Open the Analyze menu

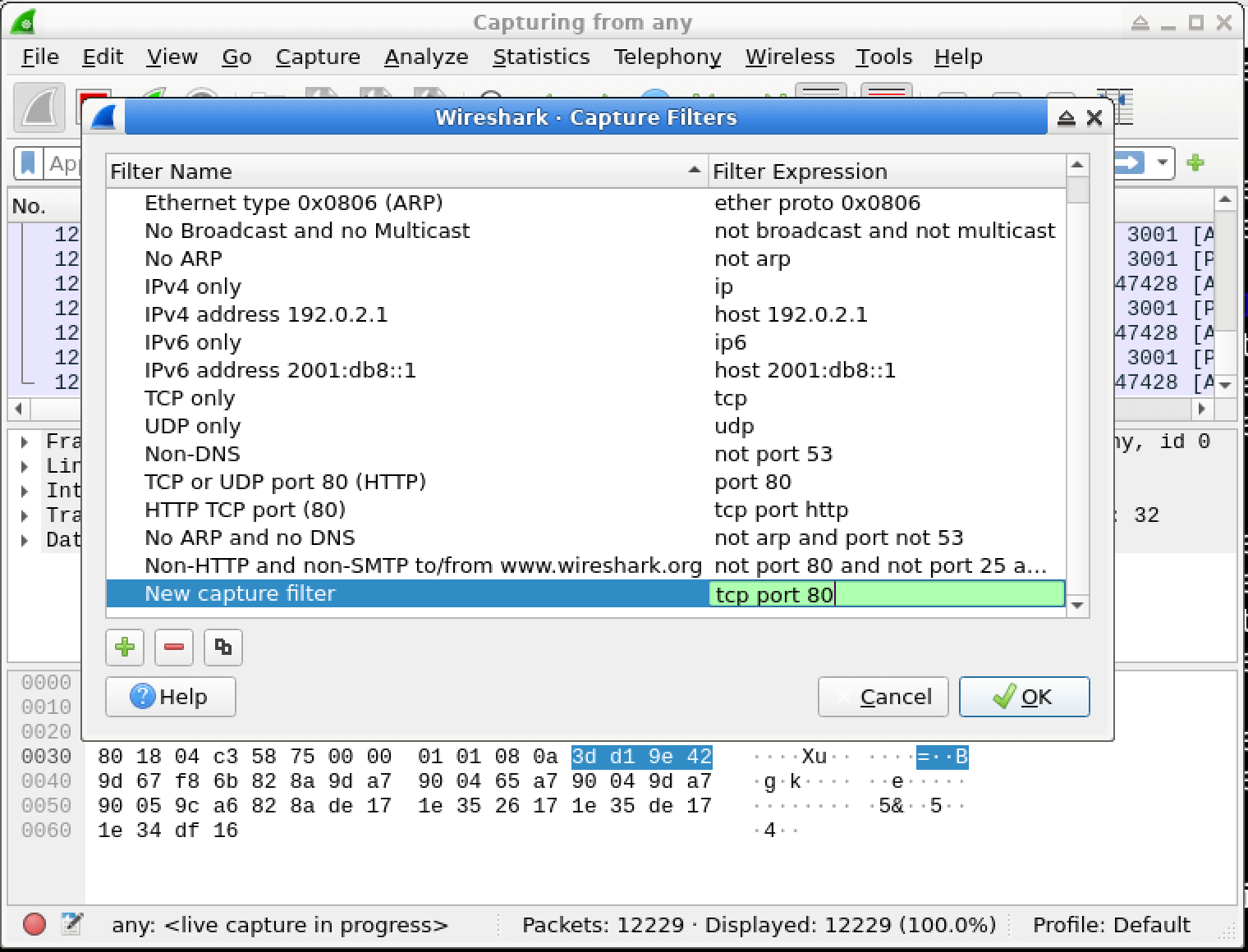pos(426,57)
